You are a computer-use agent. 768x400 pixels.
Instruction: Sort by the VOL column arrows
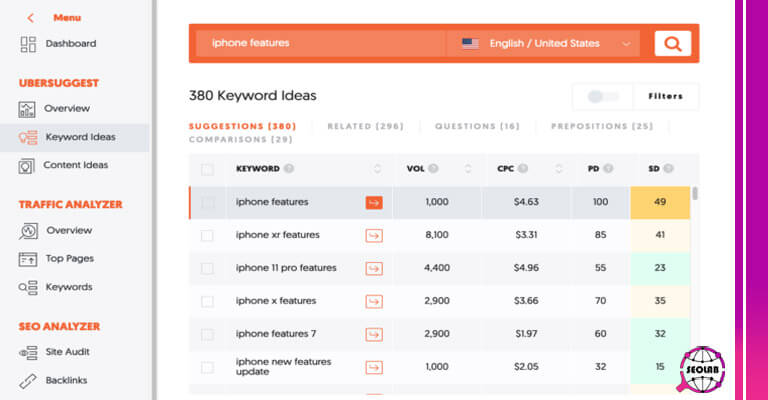(x=468, y=169)
